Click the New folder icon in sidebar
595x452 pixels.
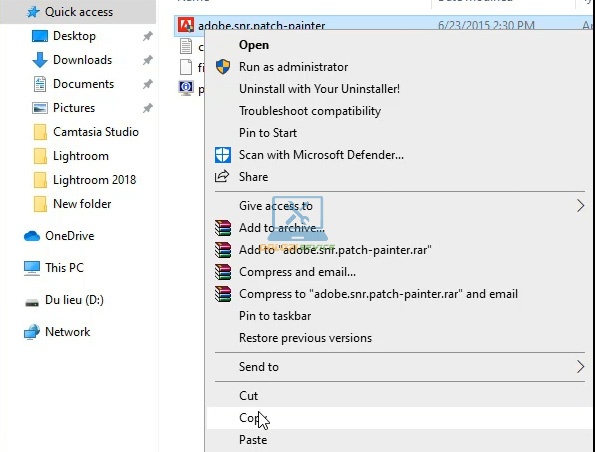click(40, 204)
